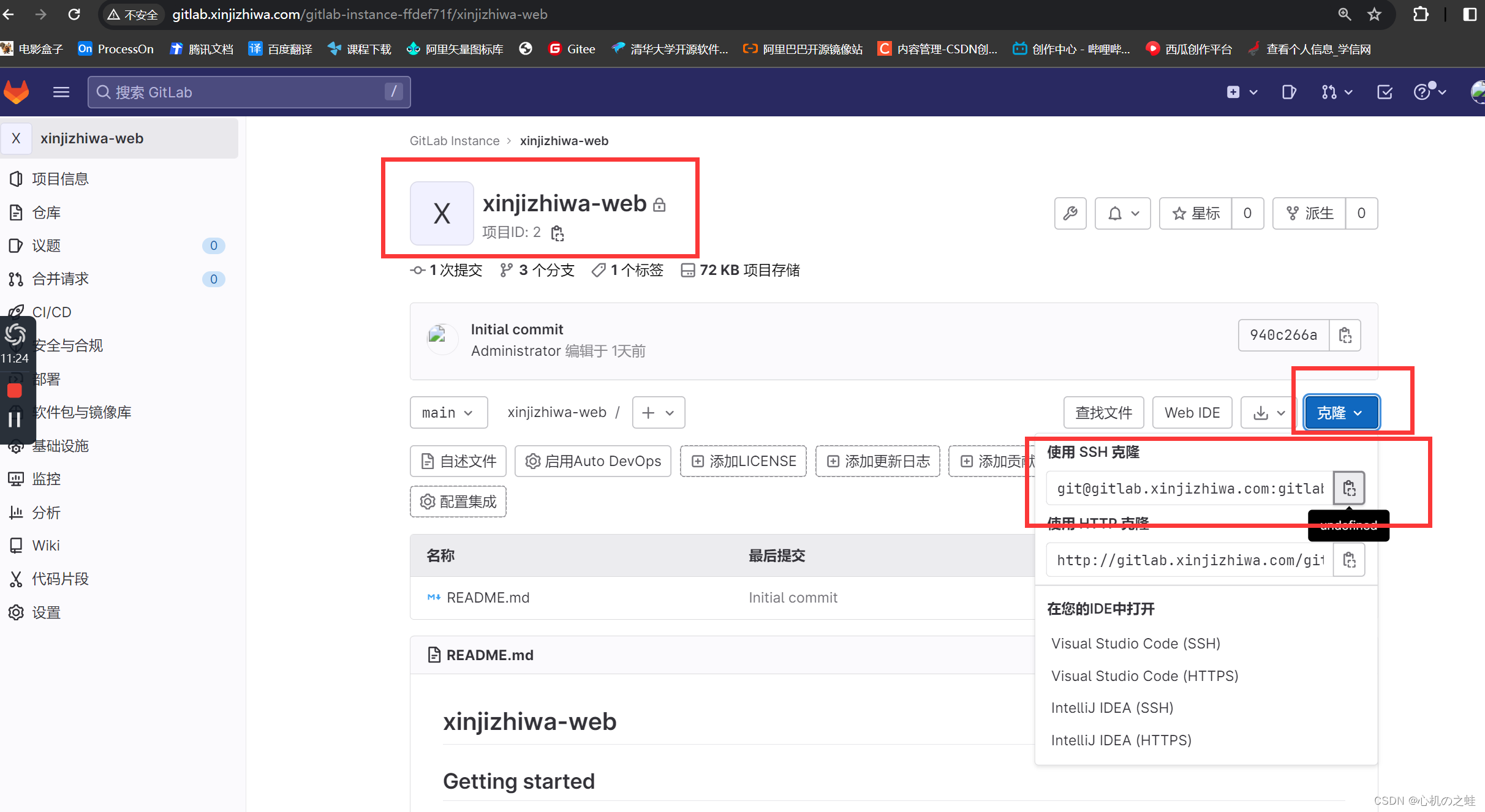1485x812 pixels.
Task: Open the issues icon in top bar
Action: [x=1288, y=92]
